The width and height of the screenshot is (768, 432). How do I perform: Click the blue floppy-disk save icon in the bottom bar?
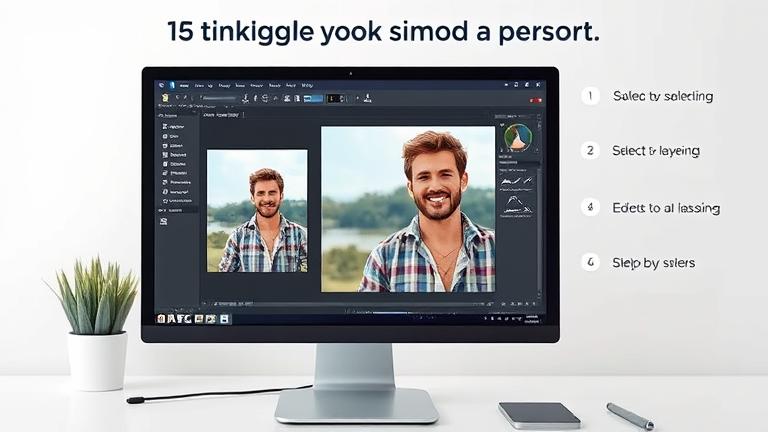[x=224, y=319]
